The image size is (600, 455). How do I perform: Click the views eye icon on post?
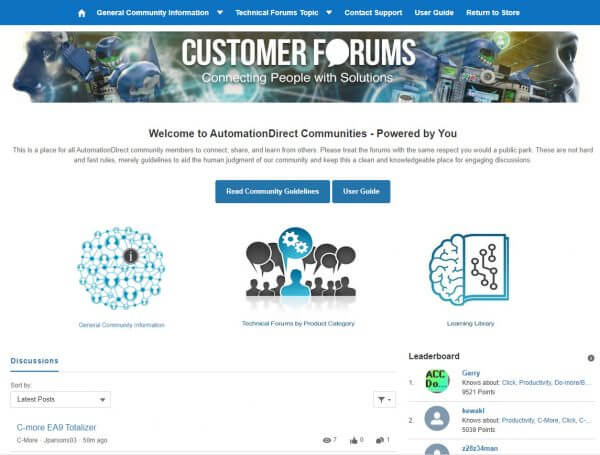[x=326, y=440]
